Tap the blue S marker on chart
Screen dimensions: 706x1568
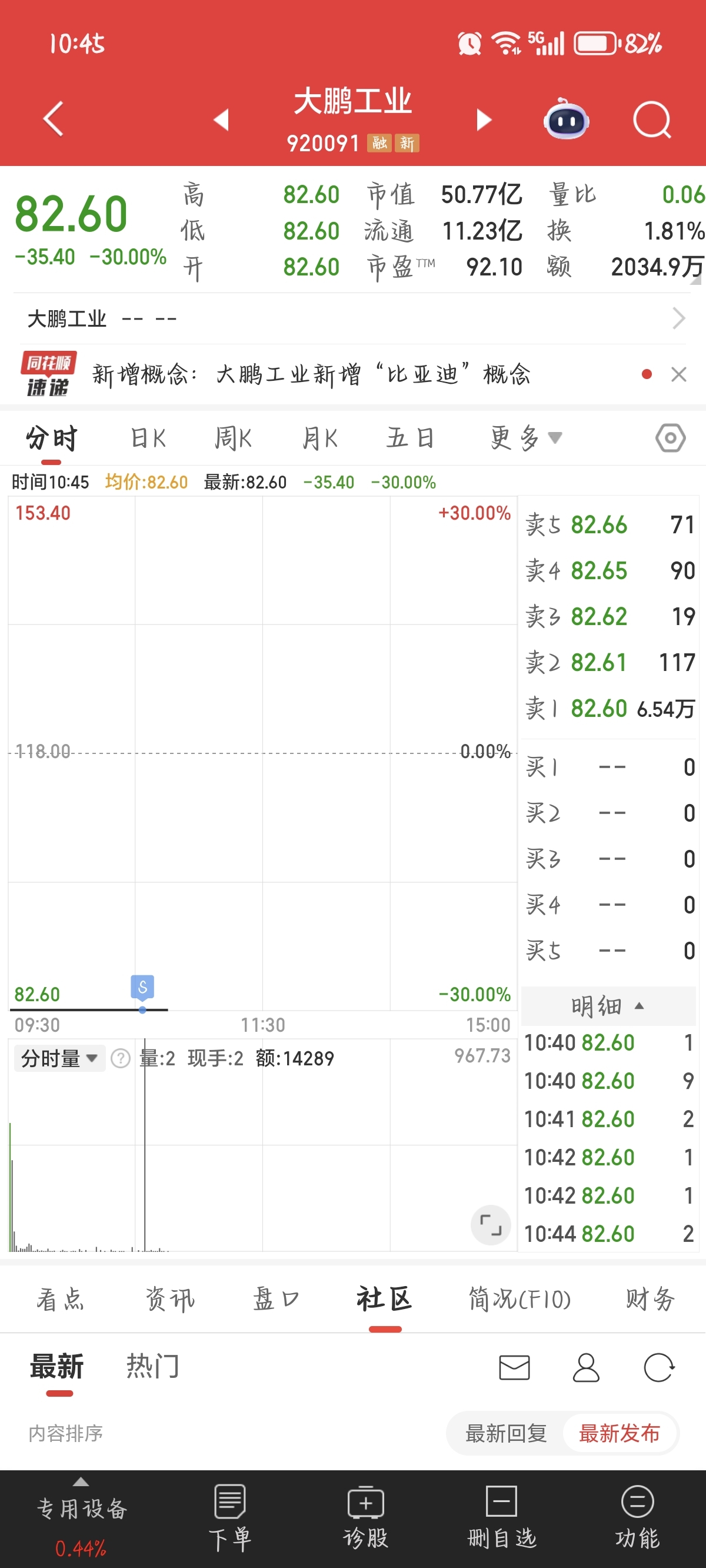[142, 986]
